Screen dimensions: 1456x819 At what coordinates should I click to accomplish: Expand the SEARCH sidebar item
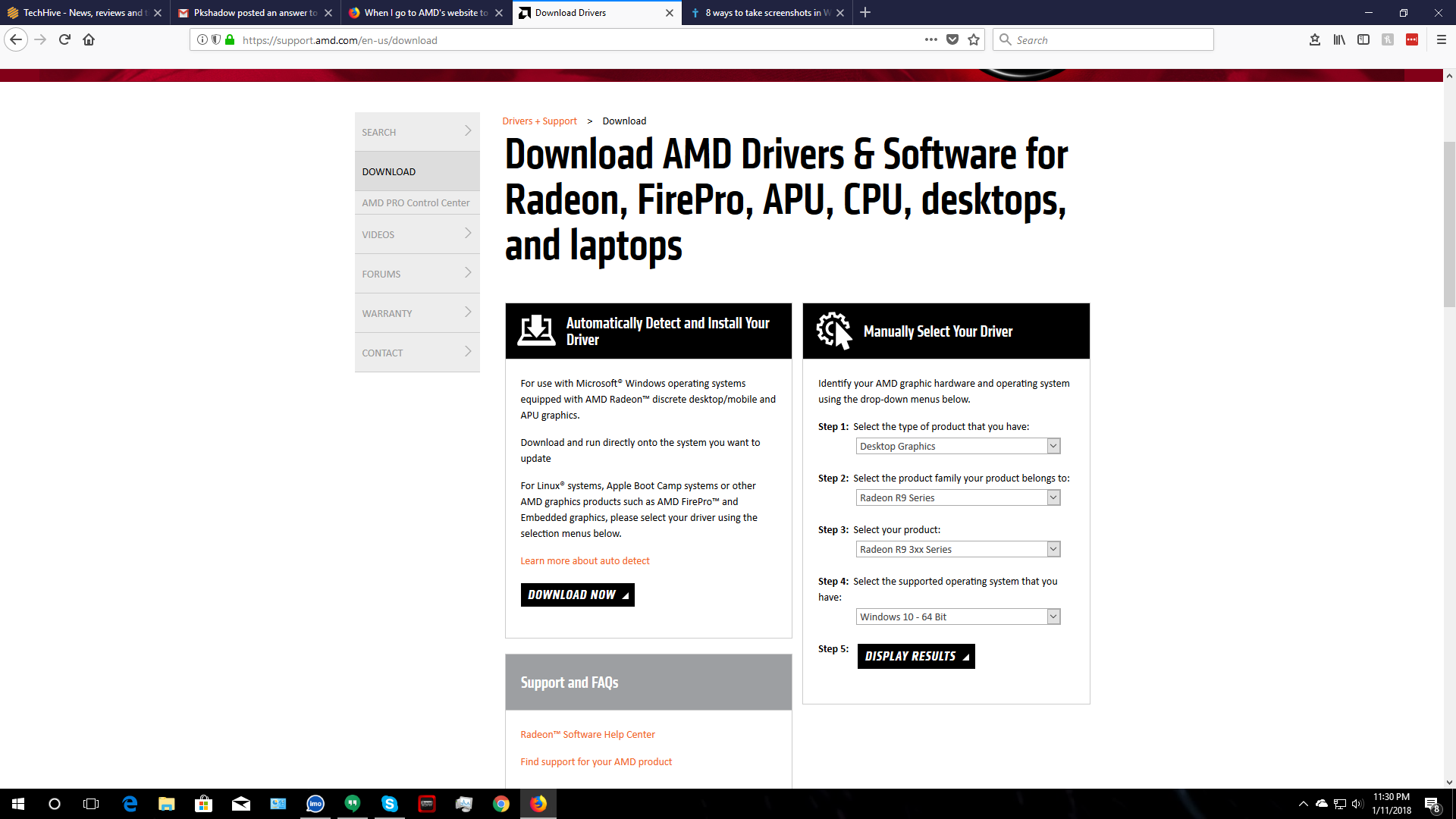pos(417,132)
